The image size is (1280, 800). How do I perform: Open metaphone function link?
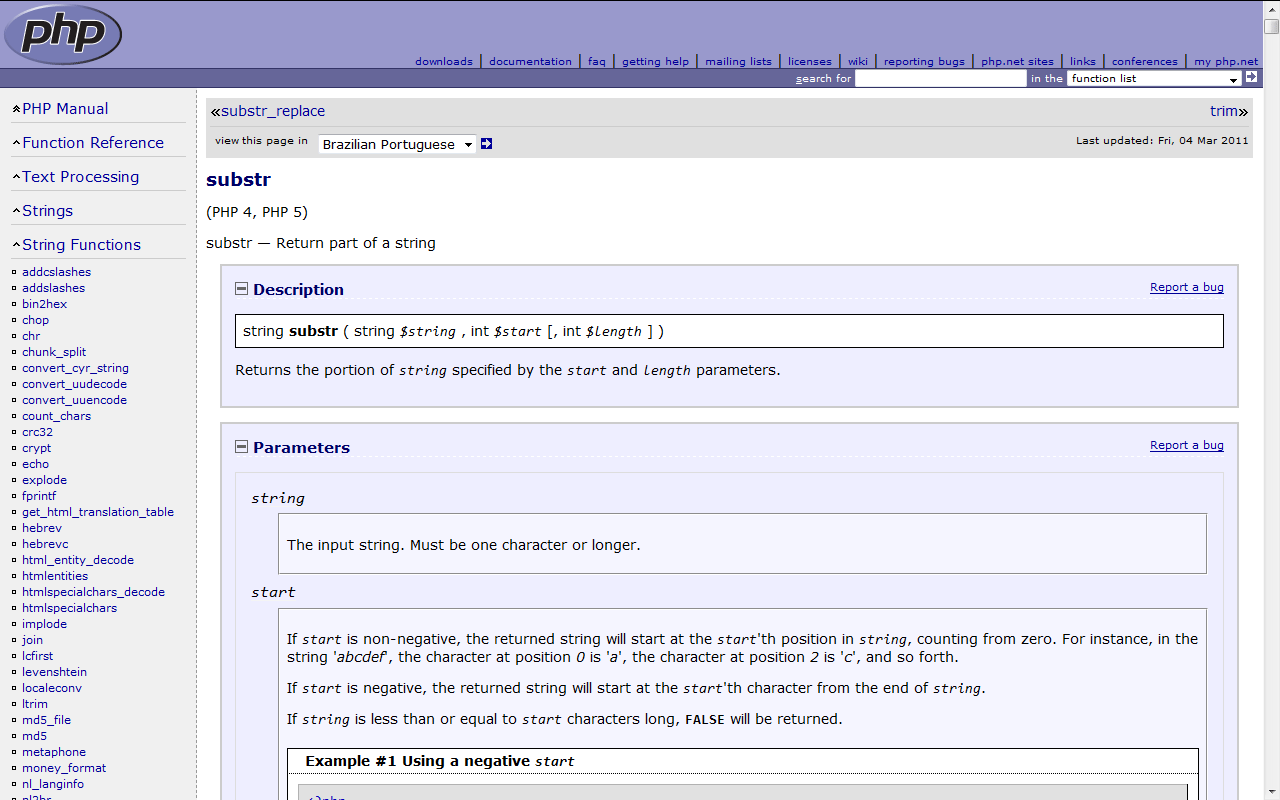click(54, 752)
